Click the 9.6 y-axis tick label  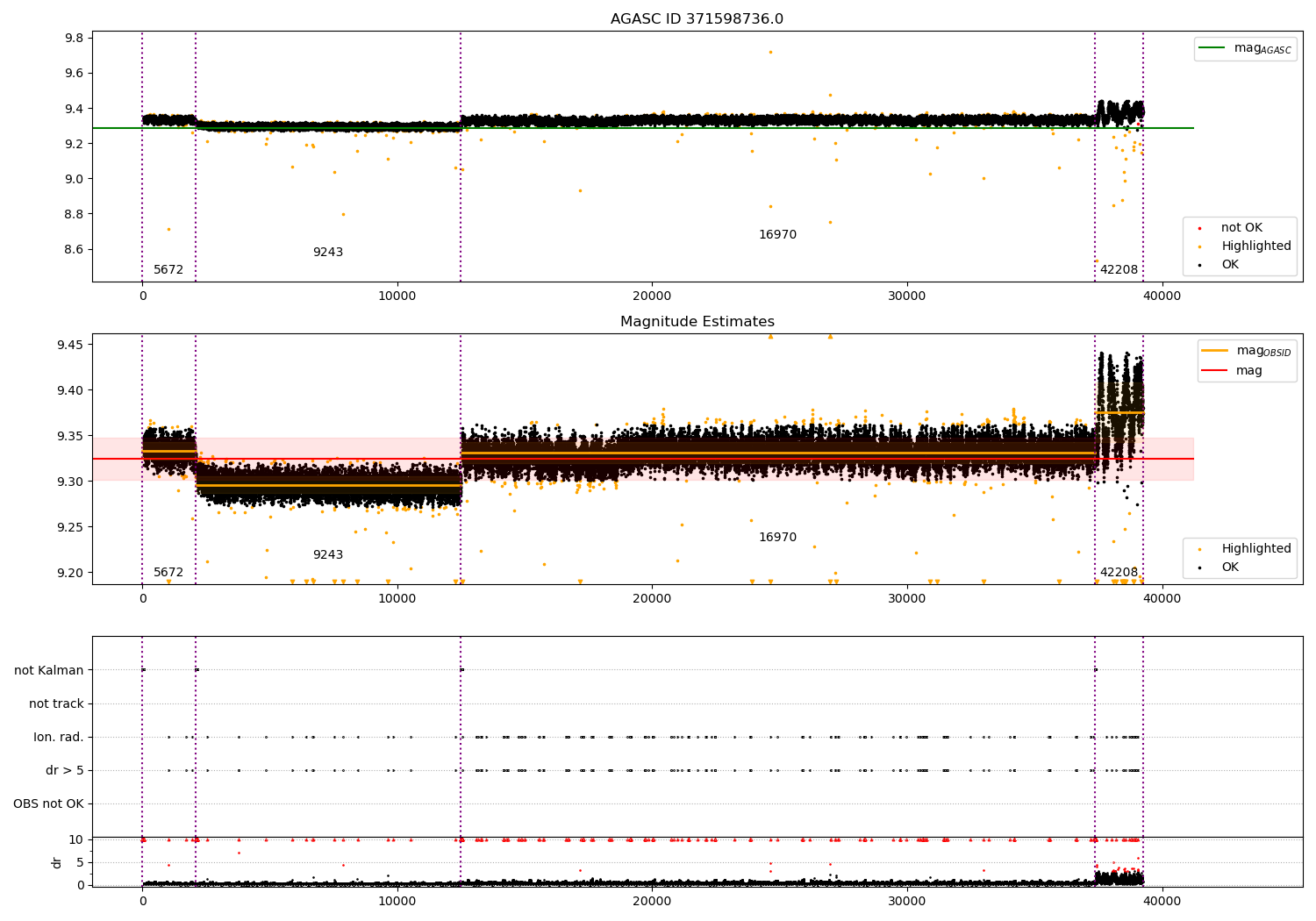(x=75, y=74)
